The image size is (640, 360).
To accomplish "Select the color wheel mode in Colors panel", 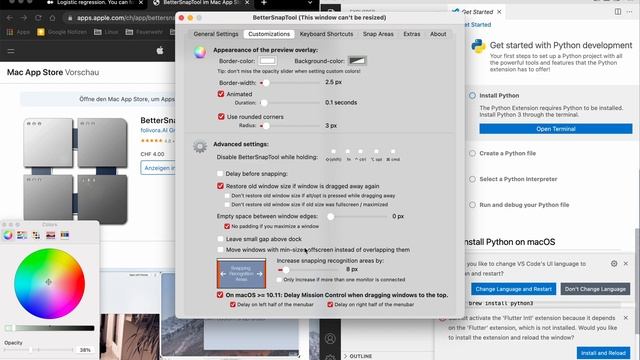I will point(8,235).
